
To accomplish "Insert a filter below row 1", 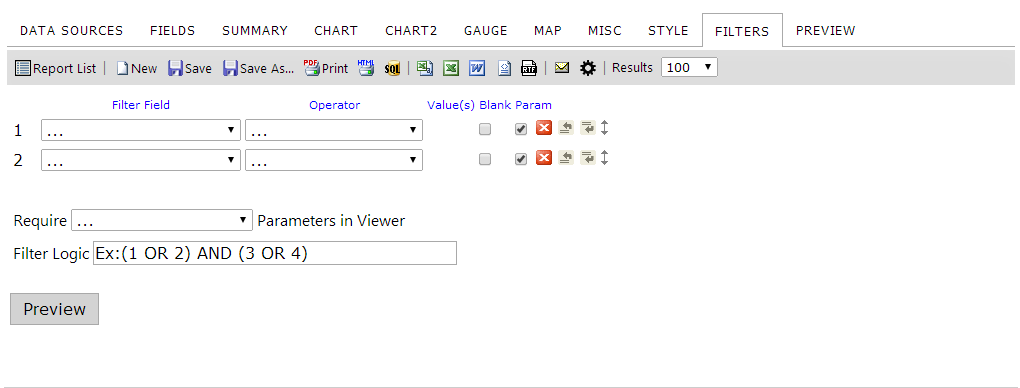I will coord(588,128).
